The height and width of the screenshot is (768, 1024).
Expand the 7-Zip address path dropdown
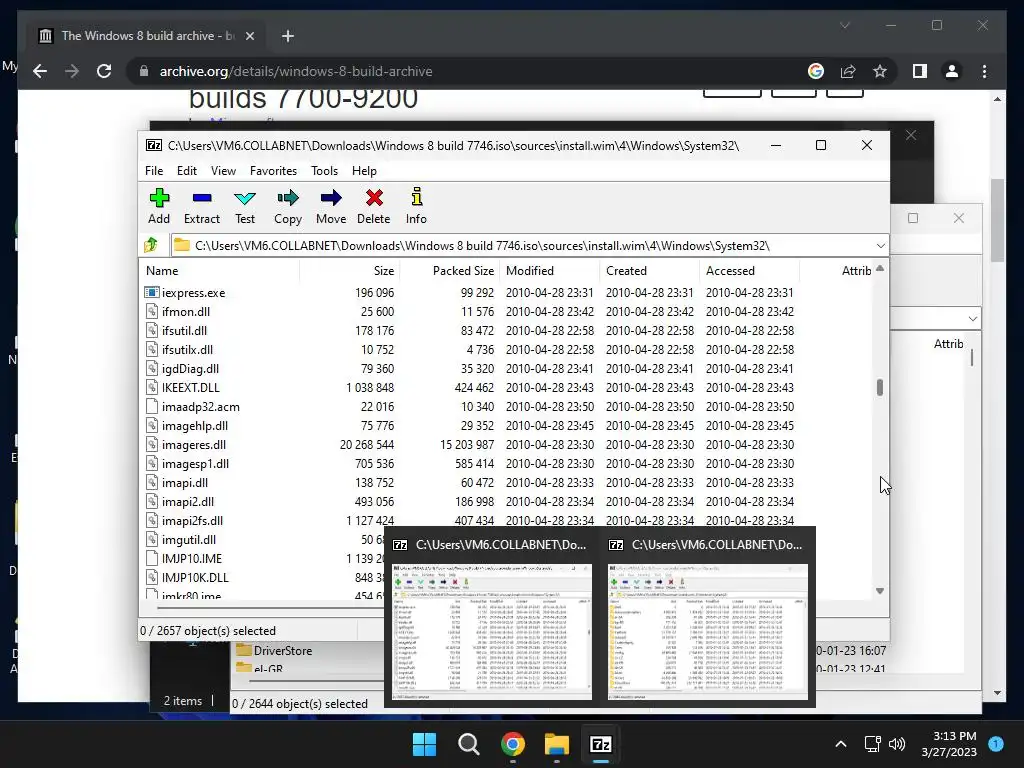tap(880, 246)
